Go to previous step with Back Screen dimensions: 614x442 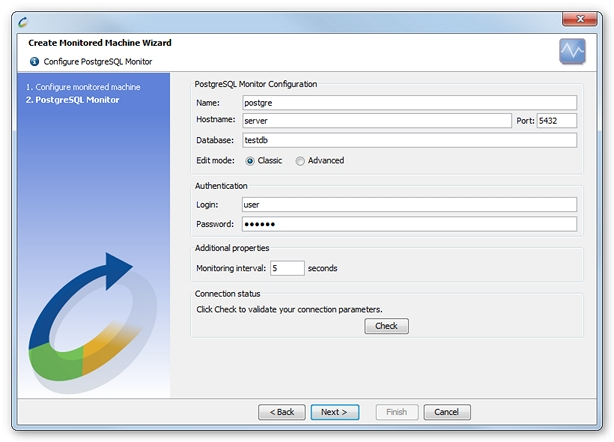click(281, 412)
